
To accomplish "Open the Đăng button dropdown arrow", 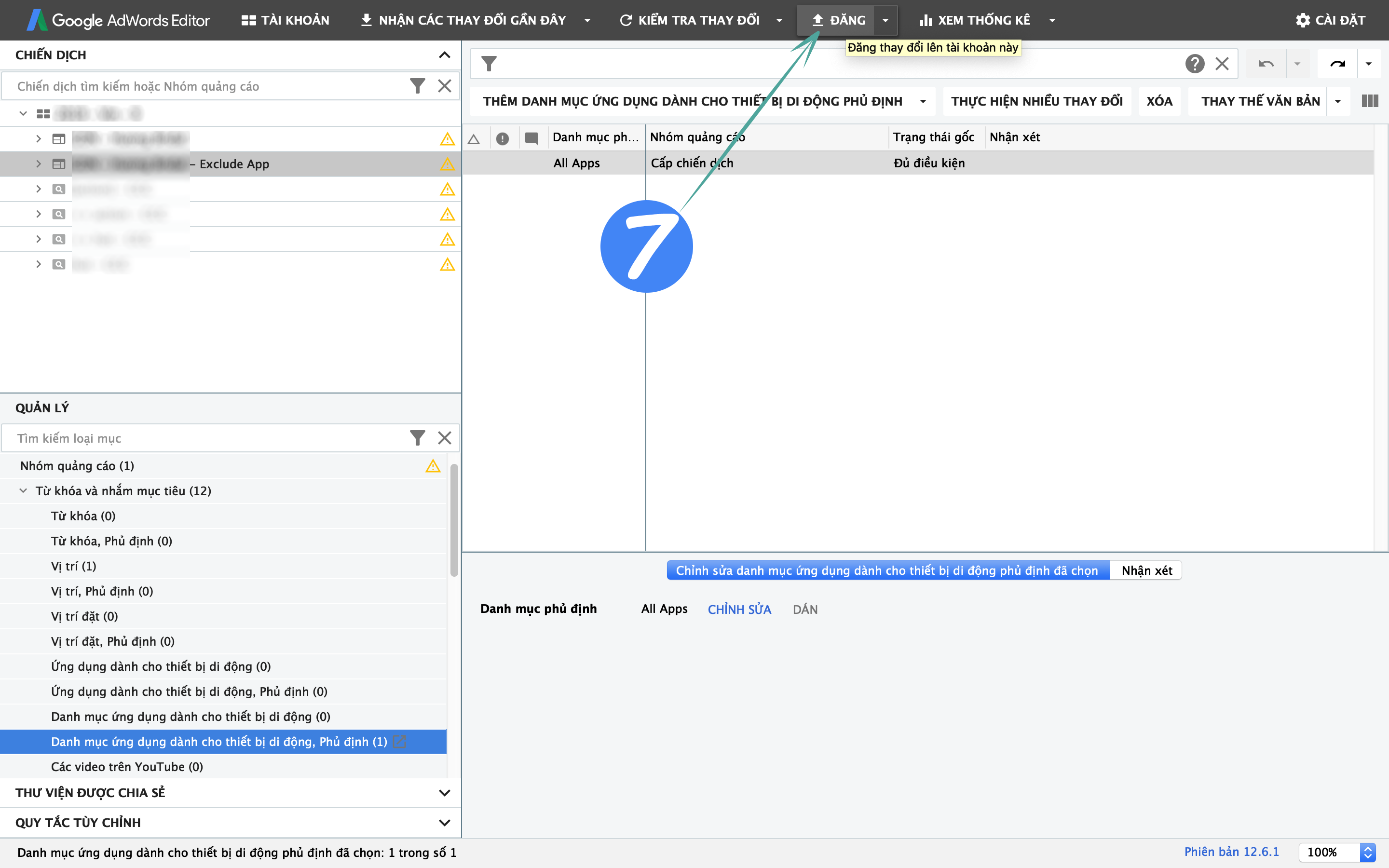I will pos(885,20).
